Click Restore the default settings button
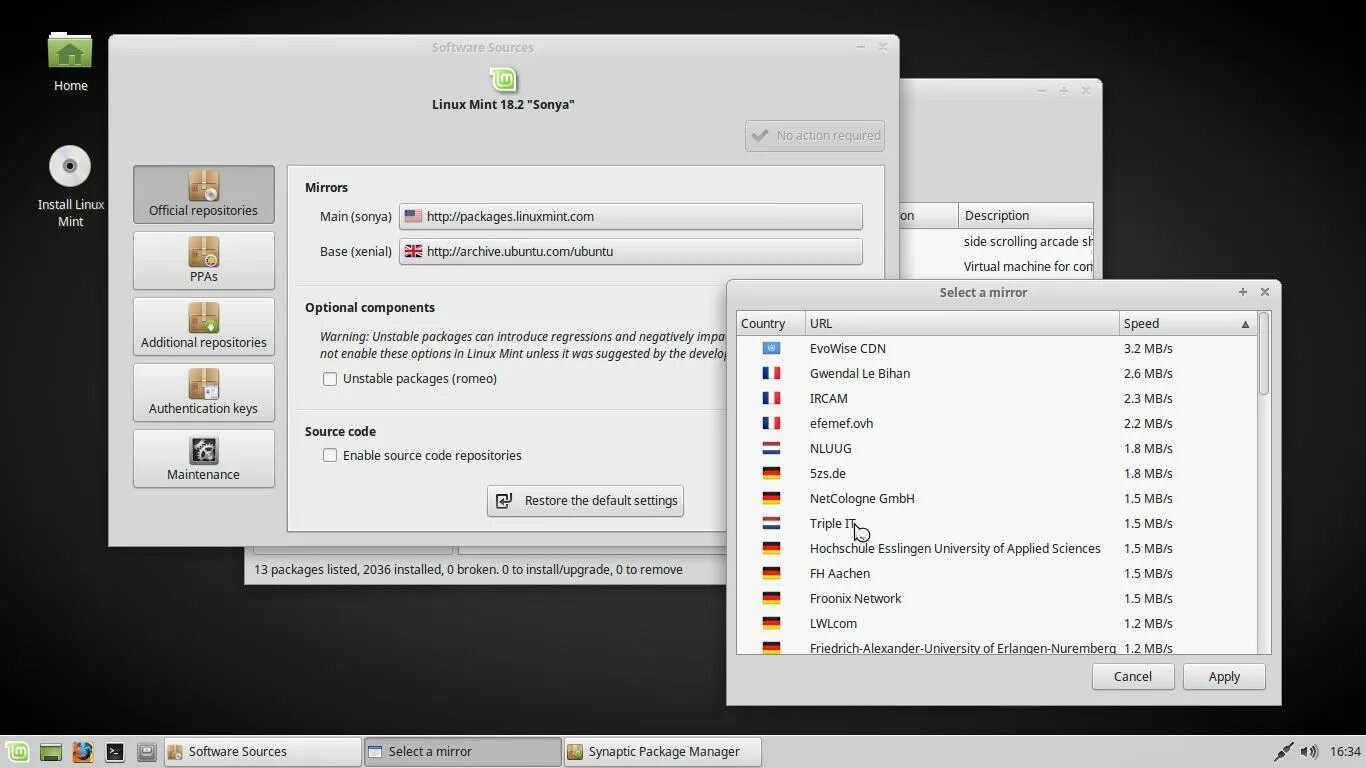 (585, 501)
